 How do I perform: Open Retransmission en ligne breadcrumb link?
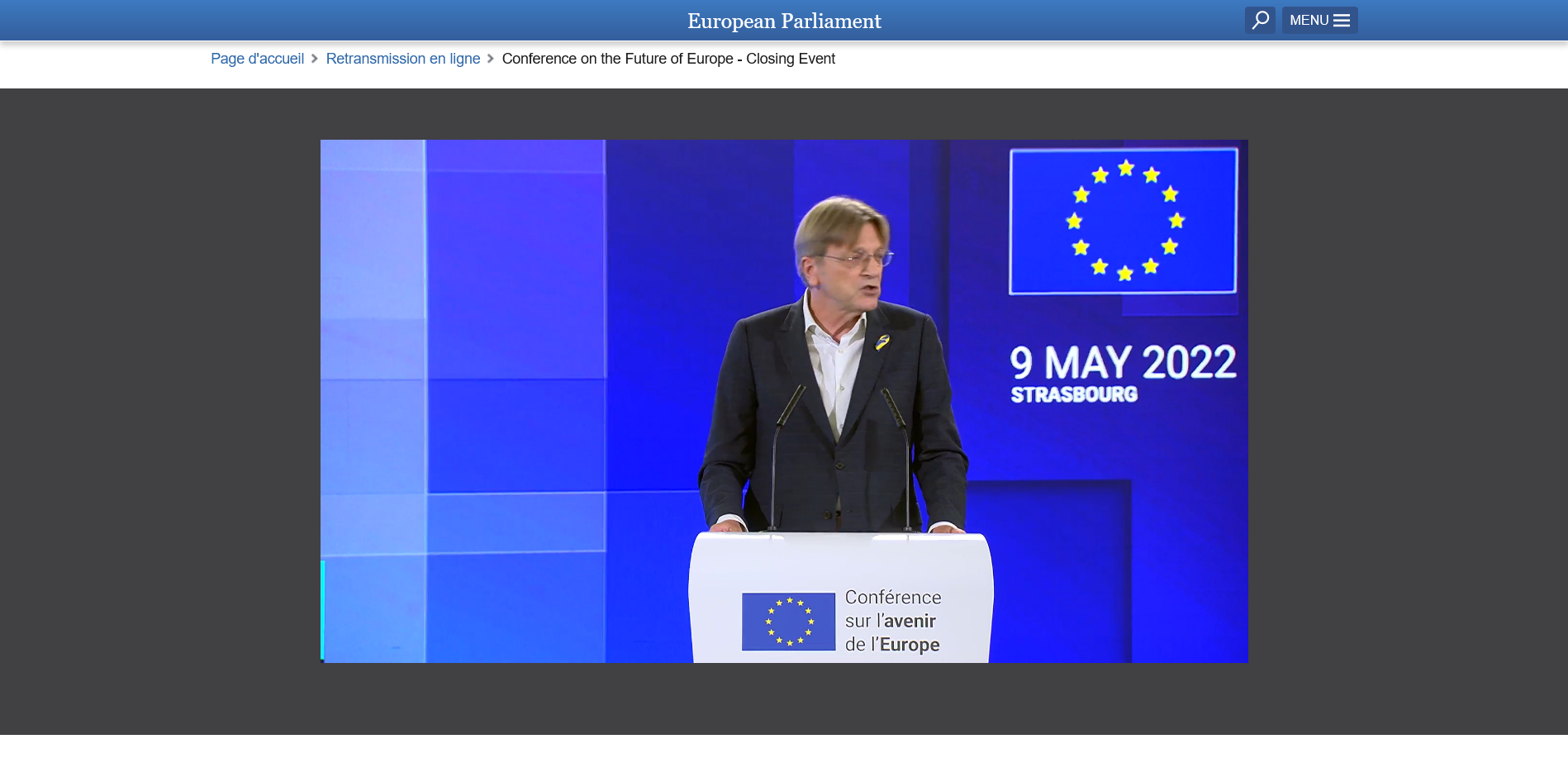pos(403,59)
